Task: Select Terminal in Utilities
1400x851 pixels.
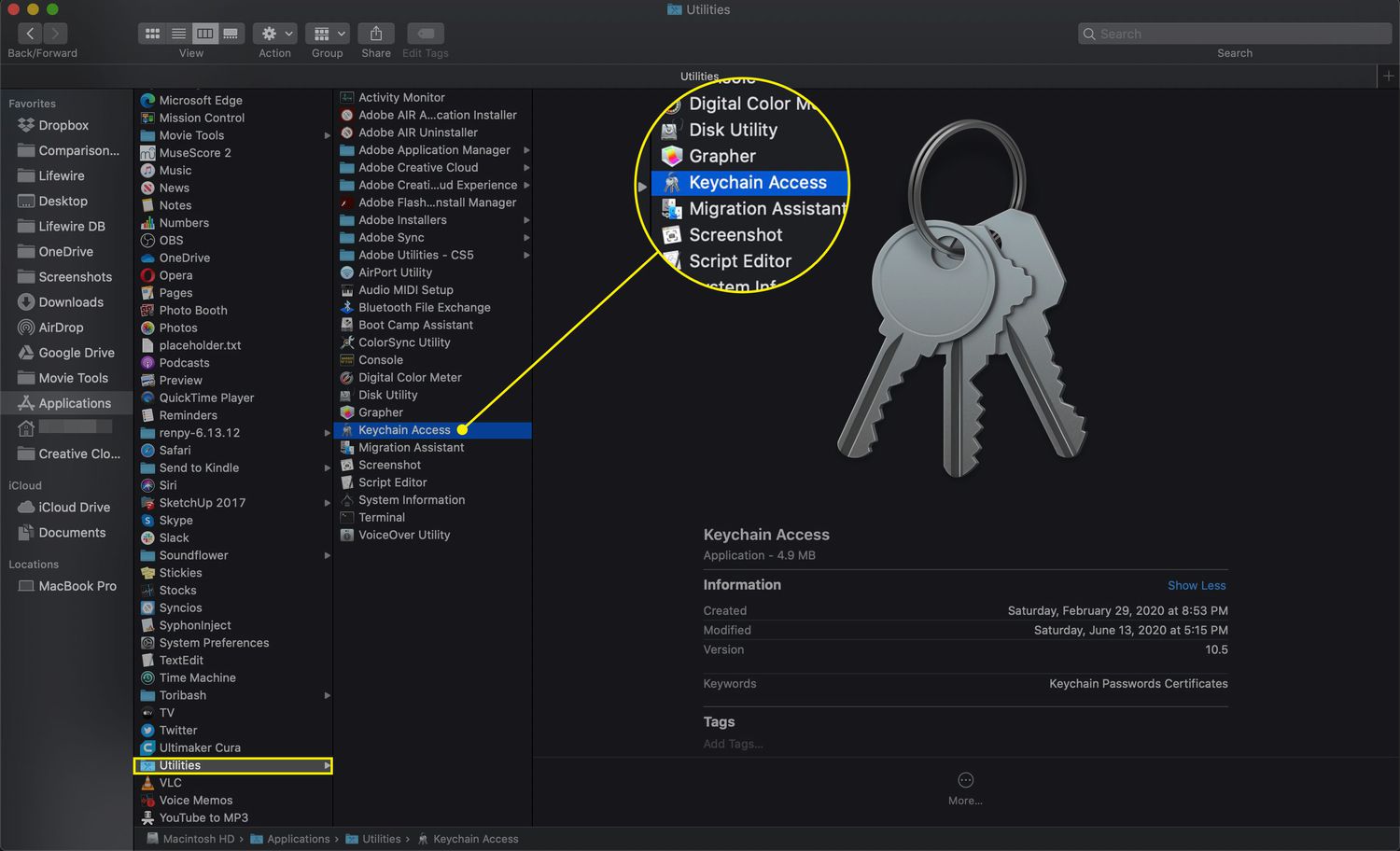Action: tap(382, 518)
